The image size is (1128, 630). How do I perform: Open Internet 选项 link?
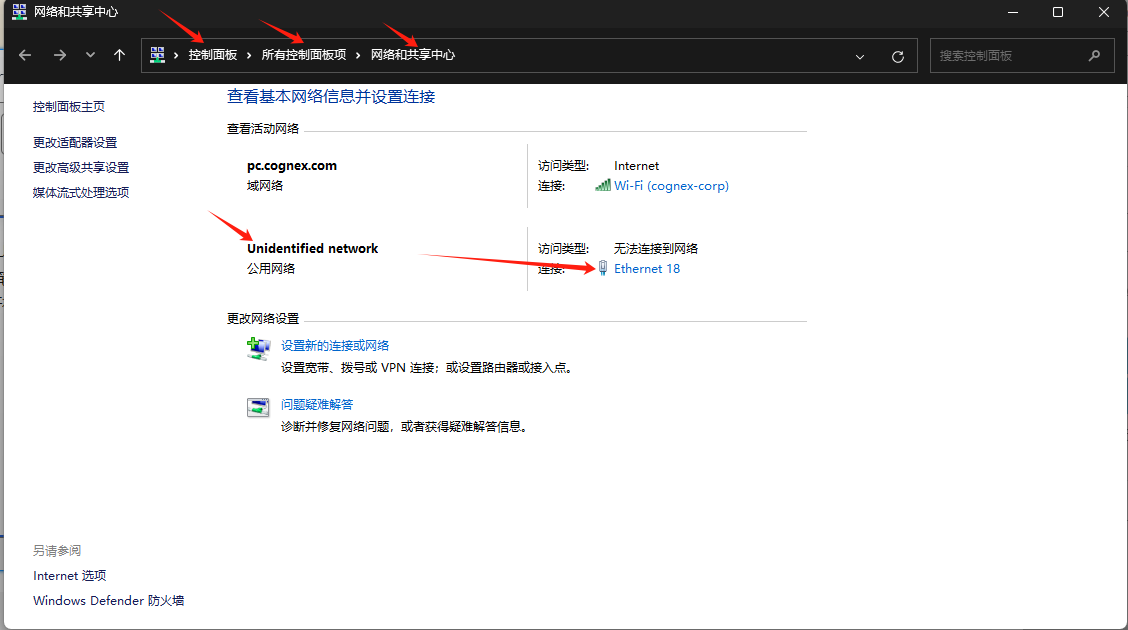click(70, 576)
